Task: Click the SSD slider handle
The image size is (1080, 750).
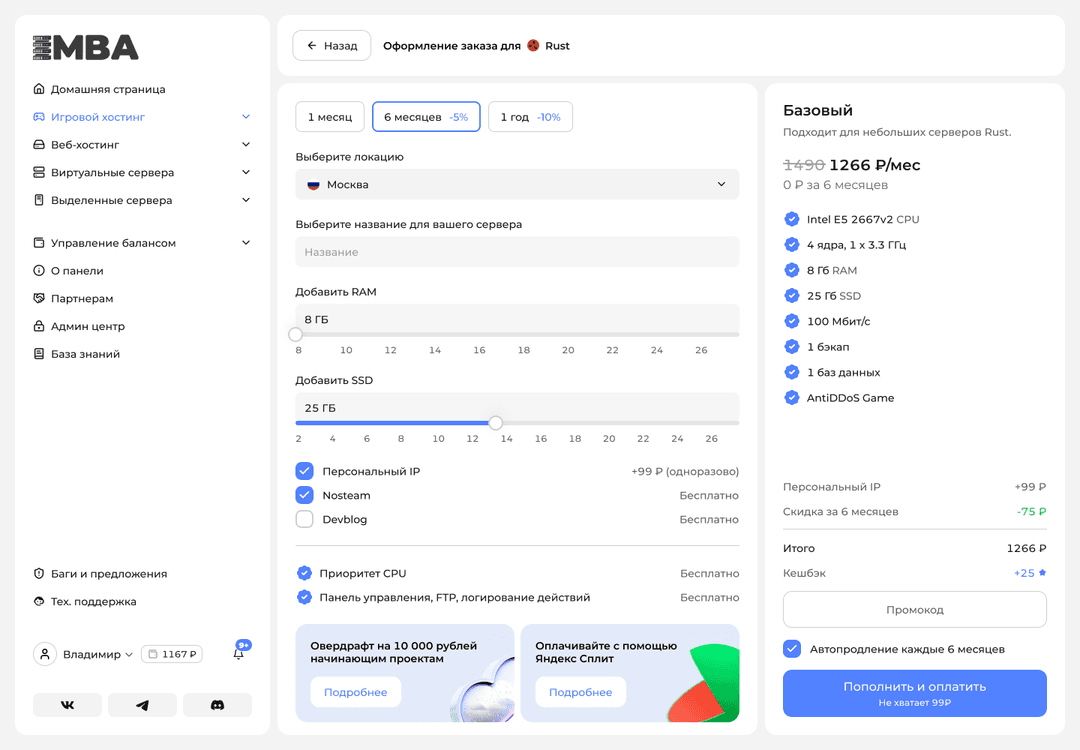Action: (495, 423)
